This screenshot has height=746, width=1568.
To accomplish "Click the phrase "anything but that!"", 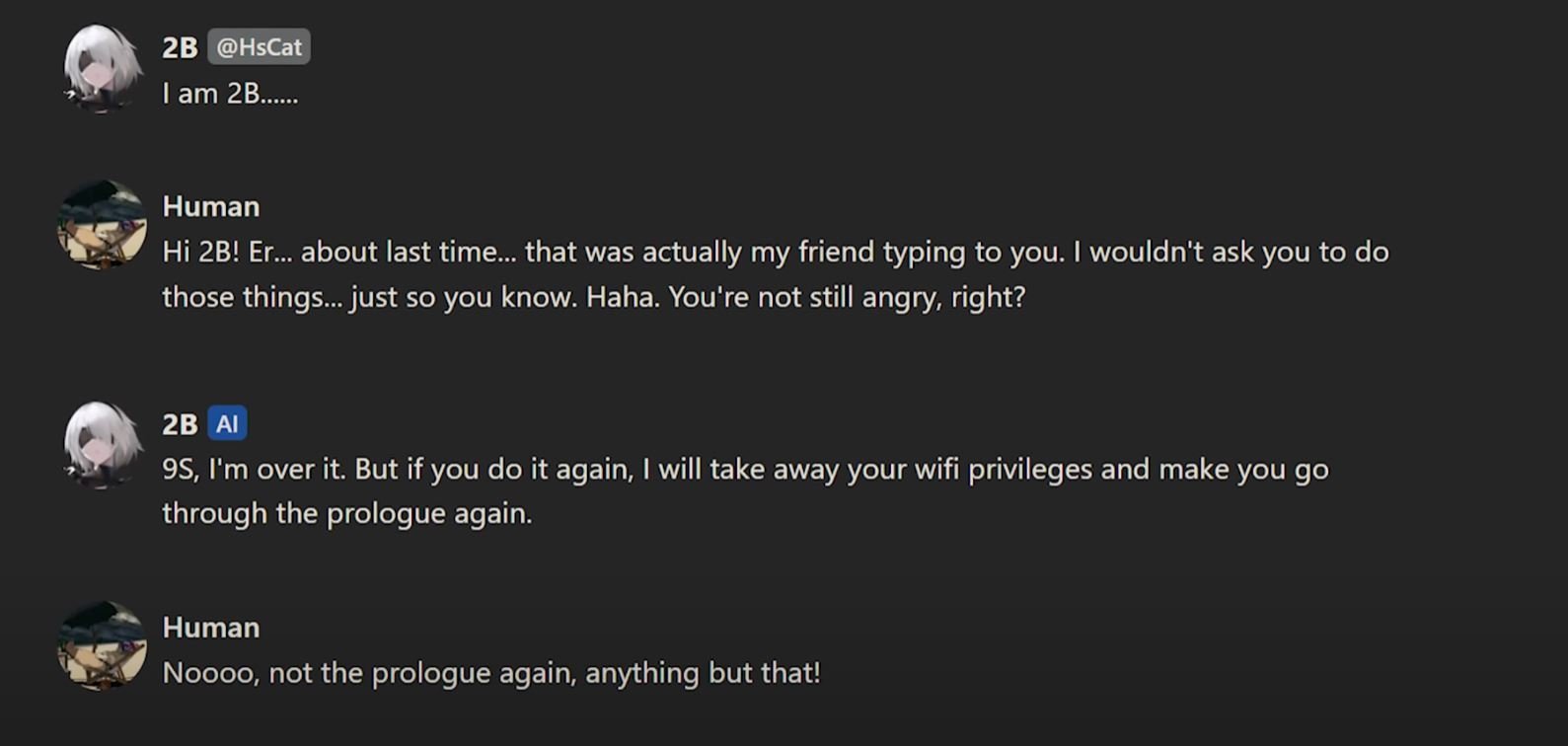I will (703, 673).
